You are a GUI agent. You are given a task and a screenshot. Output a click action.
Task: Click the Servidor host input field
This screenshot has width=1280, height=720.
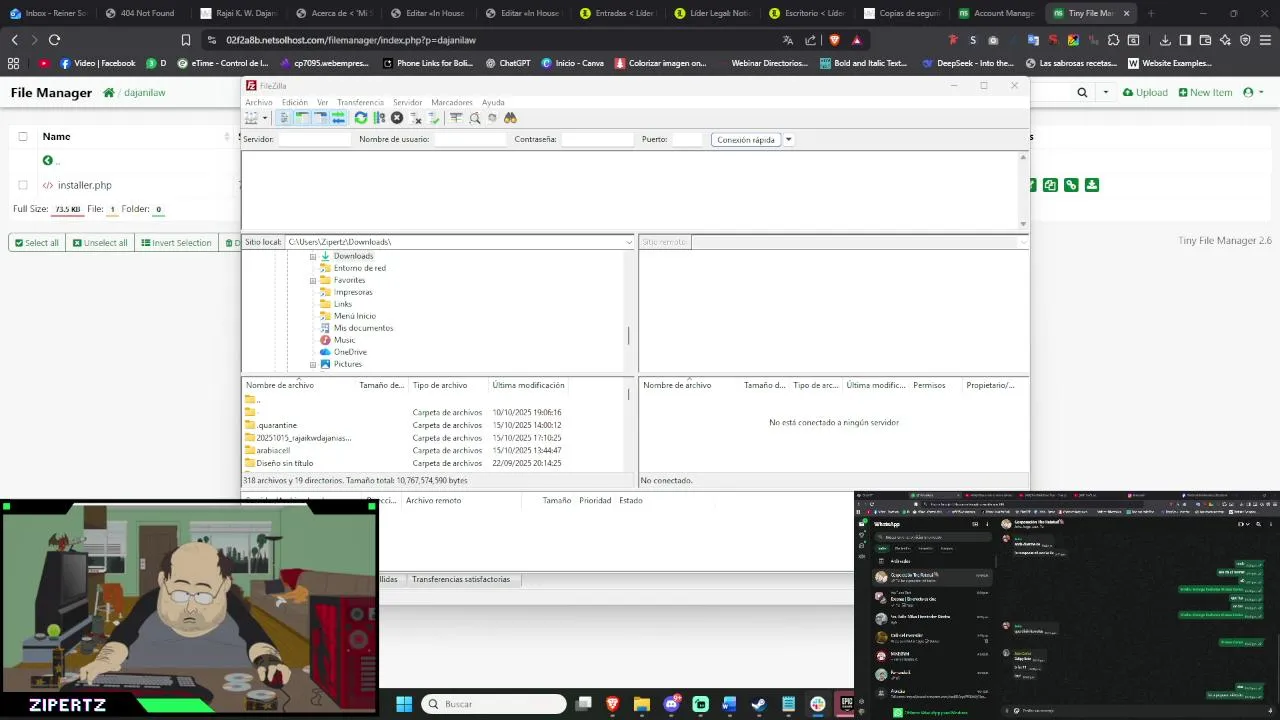pos(314,140)
